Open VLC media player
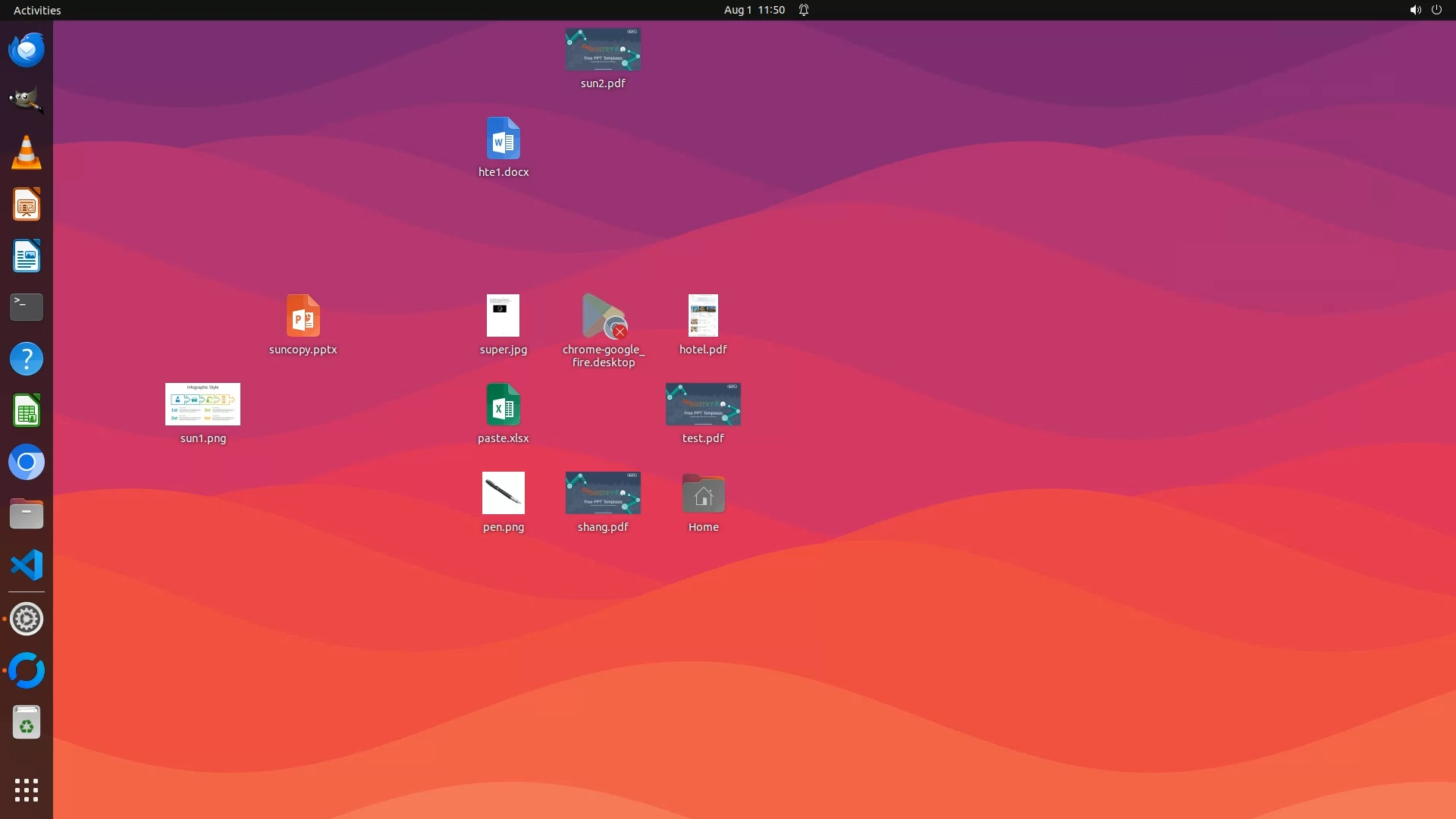Image resolution: width=1456 pixels, height=819 pixels. click(x=27, y=152)
